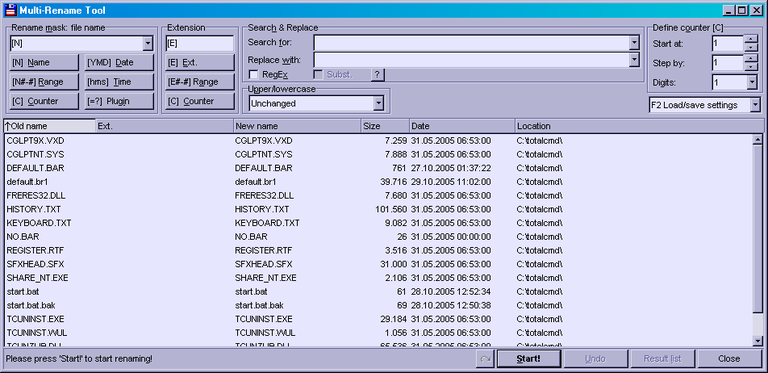This screenshot has width=768, height=373.
Task: Open the F2 Load/save settings dropdown
Action: tap(755, 105)
